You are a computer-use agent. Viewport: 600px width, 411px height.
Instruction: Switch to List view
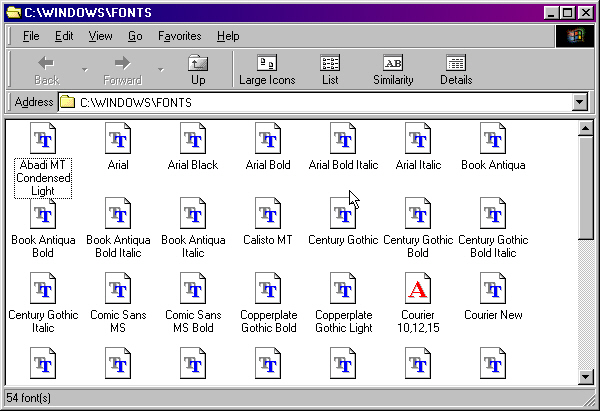click(x=330, y=70)
